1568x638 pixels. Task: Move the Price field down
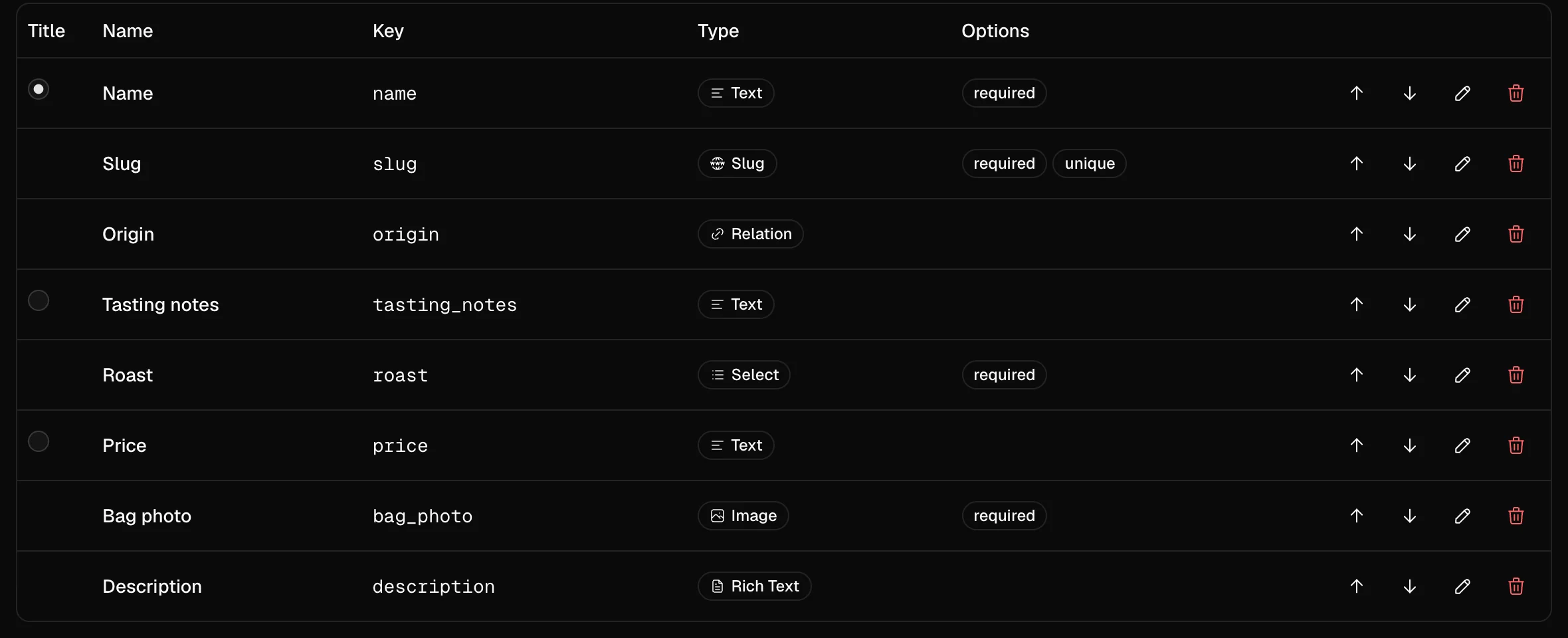coord(1409,445)
